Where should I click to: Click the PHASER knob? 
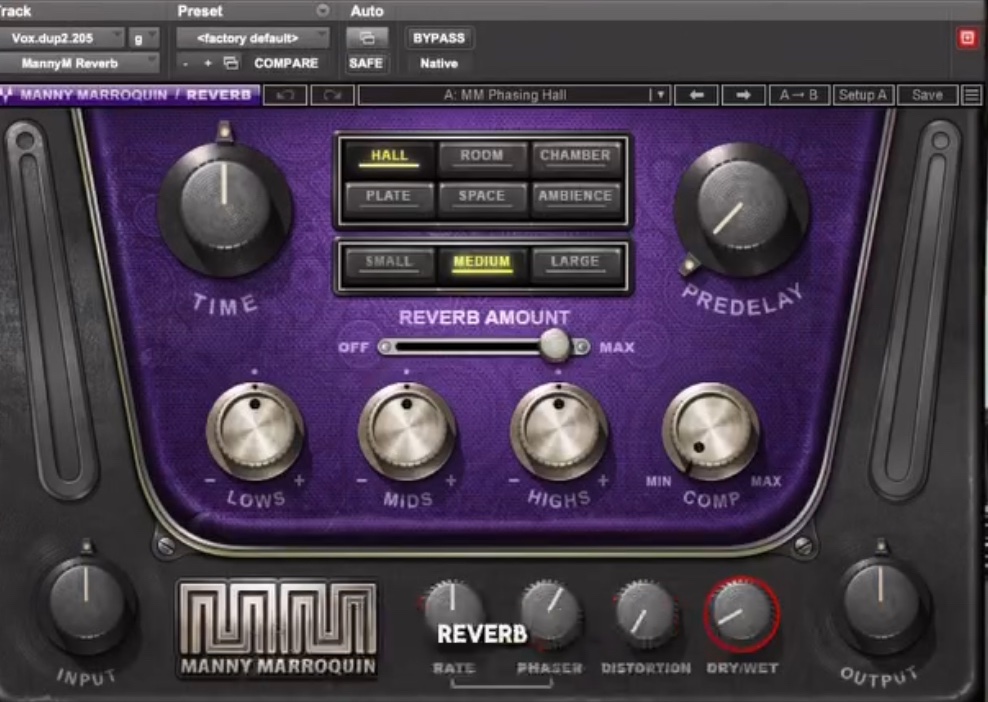tap(550, 610)
